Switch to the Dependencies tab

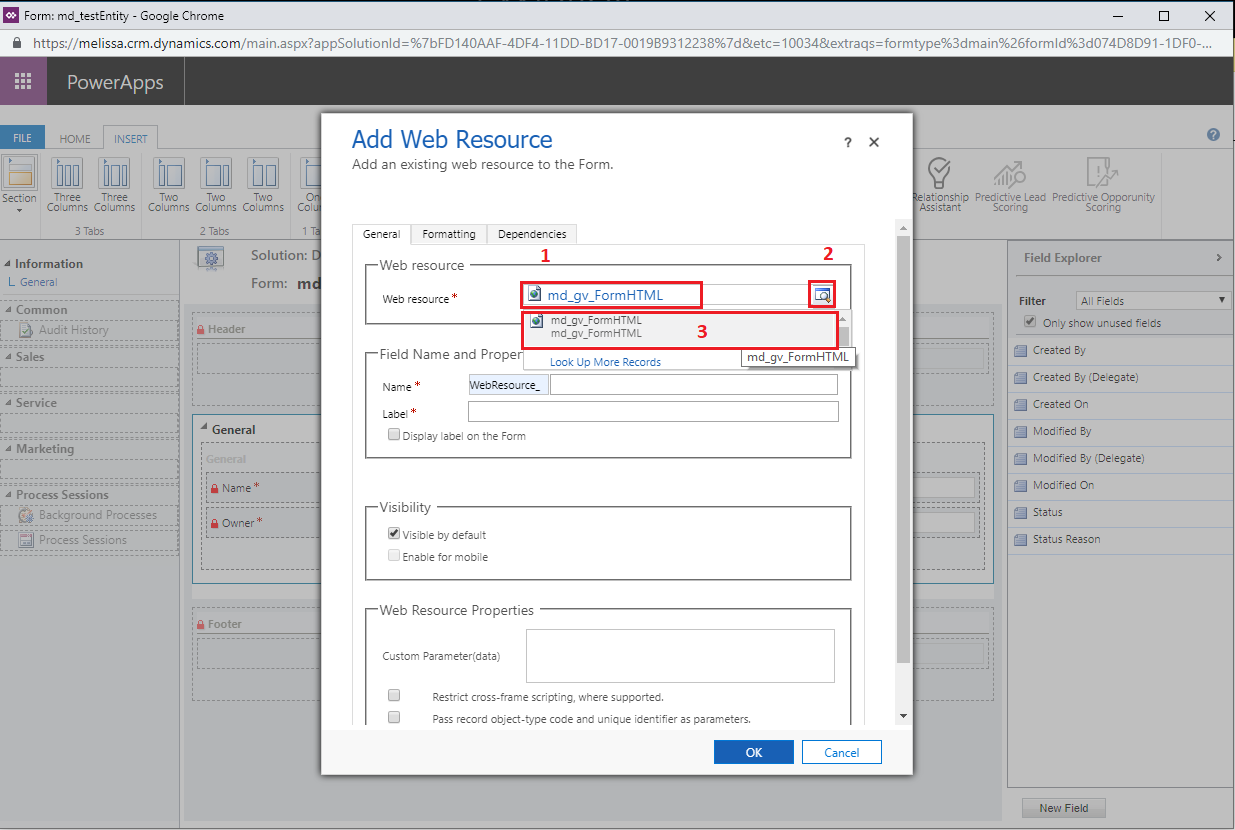[x=532, y=234]
